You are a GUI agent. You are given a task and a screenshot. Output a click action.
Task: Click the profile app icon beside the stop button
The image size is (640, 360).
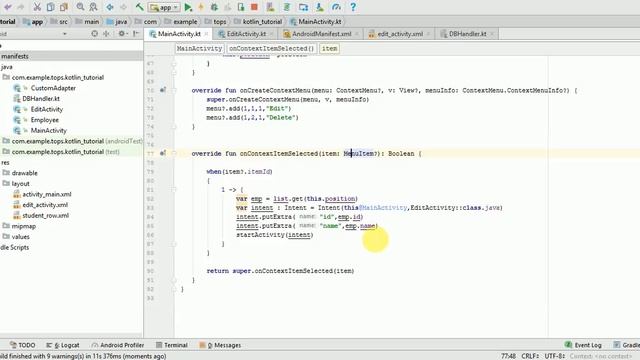click(241, 7)
